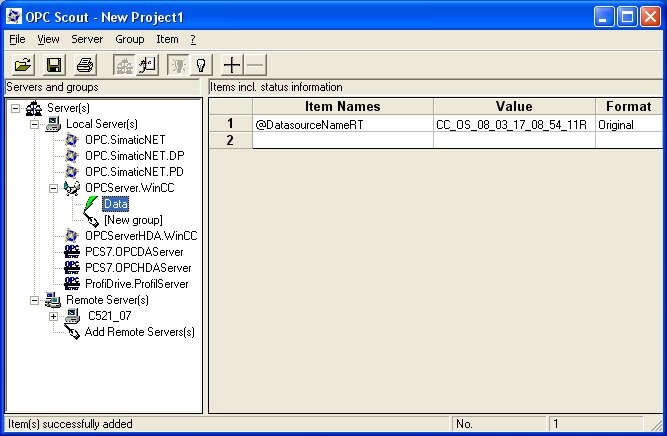The height and width of the screenshot is (436, 667).
Task: Select row header number 2
Action: [x=231, y=140]
